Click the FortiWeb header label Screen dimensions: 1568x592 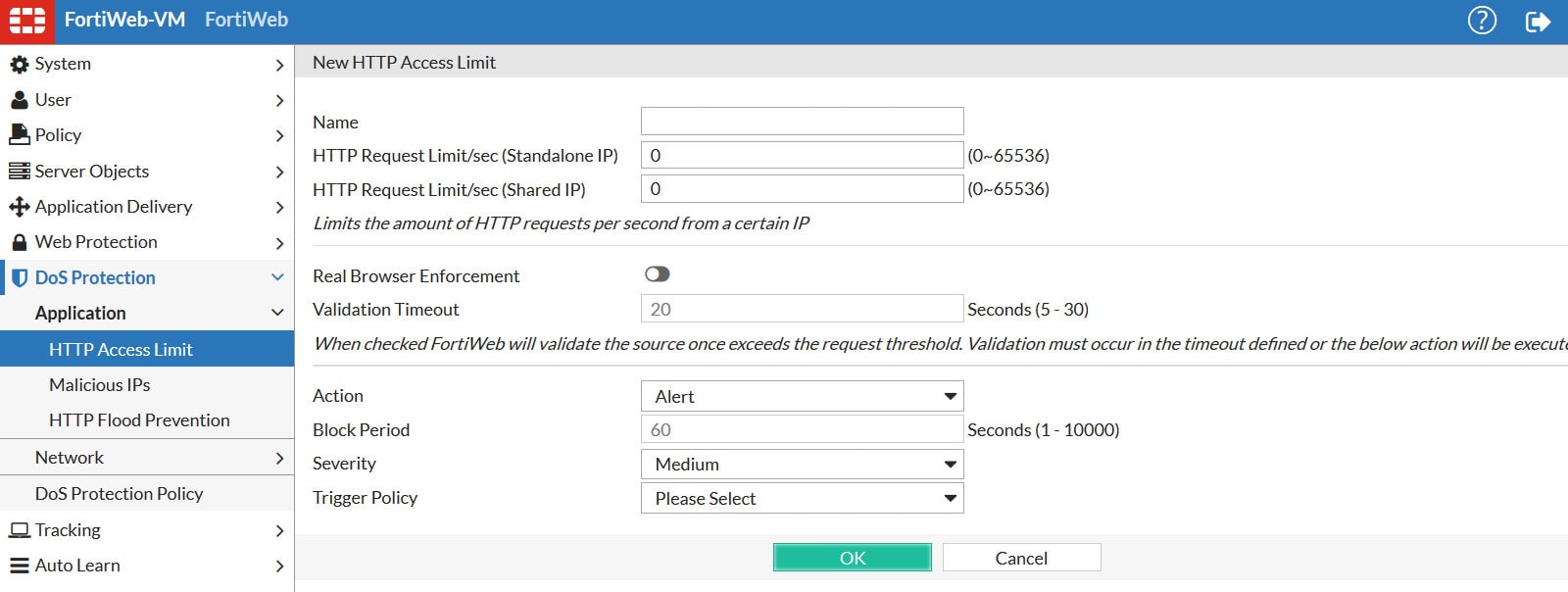246,20
